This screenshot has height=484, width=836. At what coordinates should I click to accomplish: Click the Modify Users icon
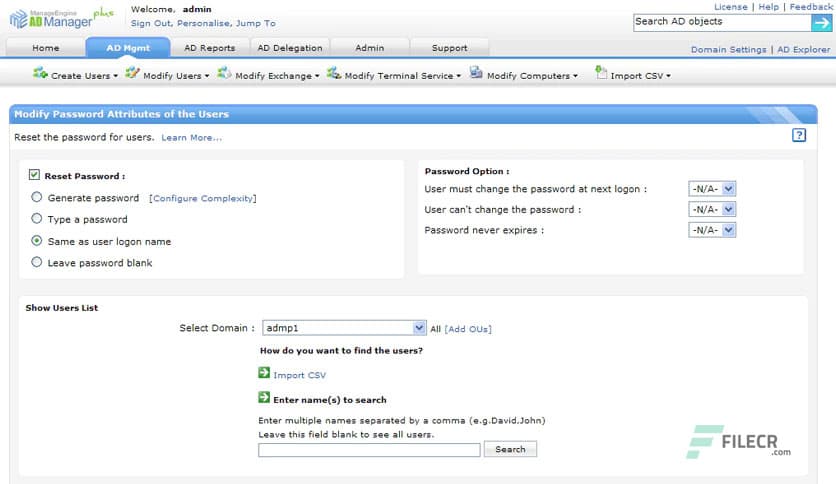click(132, 72)
